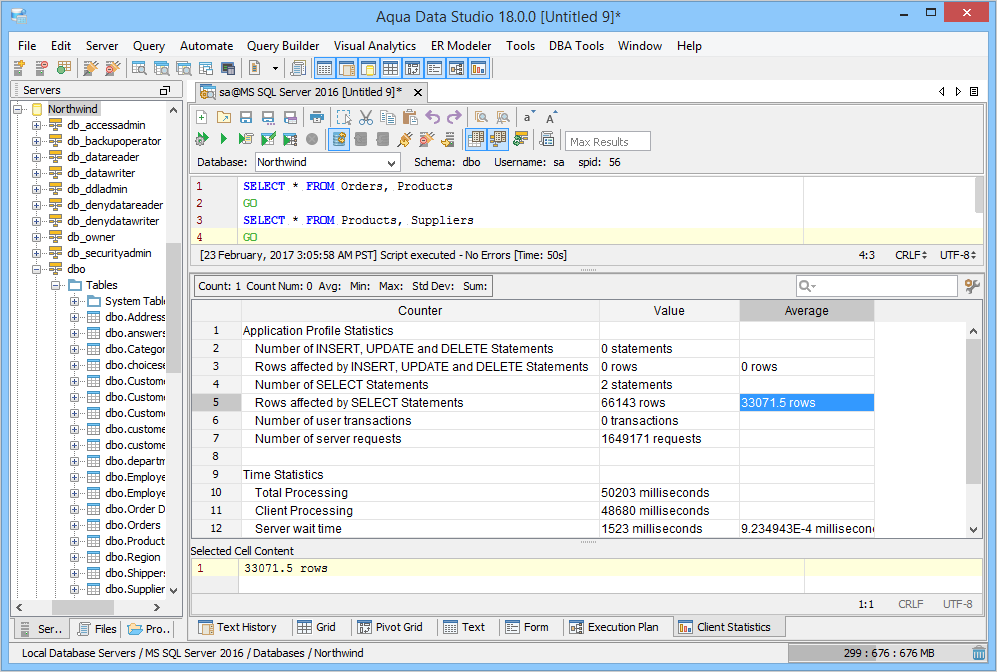997x672 pixels.
Task: Switch to the Execution Plan tab
Action: click(613, 627)
